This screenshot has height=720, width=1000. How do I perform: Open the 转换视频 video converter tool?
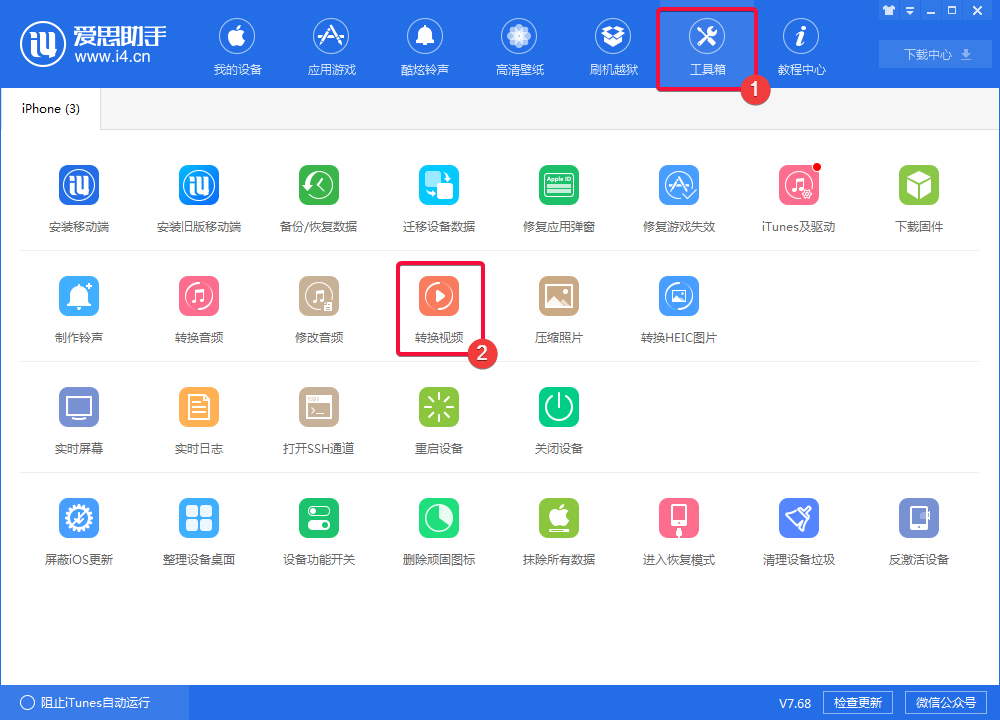439,307
